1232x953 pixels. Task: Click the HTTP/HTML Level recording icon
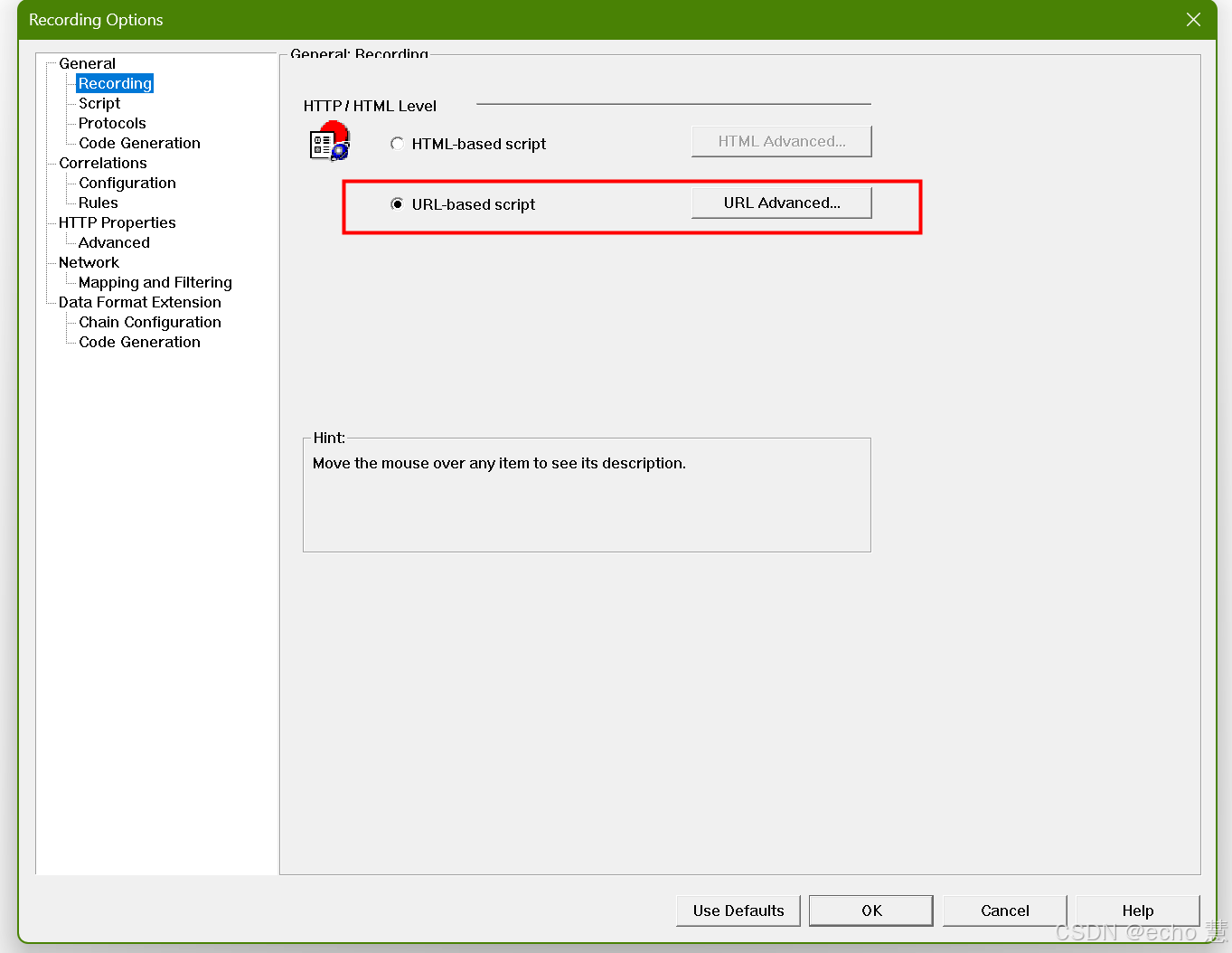(330, 141)
